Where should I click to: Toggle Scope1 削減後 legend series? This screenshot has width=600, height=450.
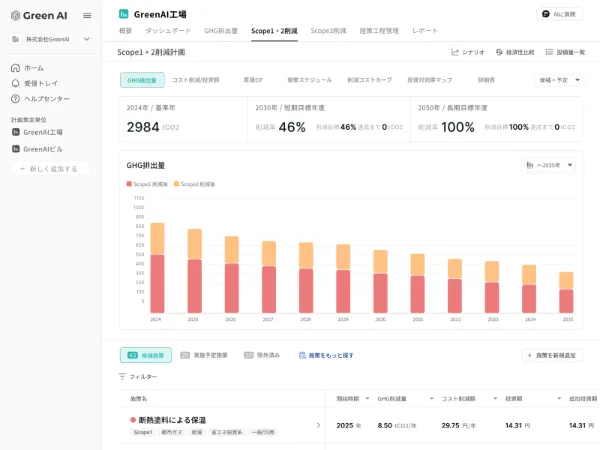pyautogui.click(x=148, y=184)
